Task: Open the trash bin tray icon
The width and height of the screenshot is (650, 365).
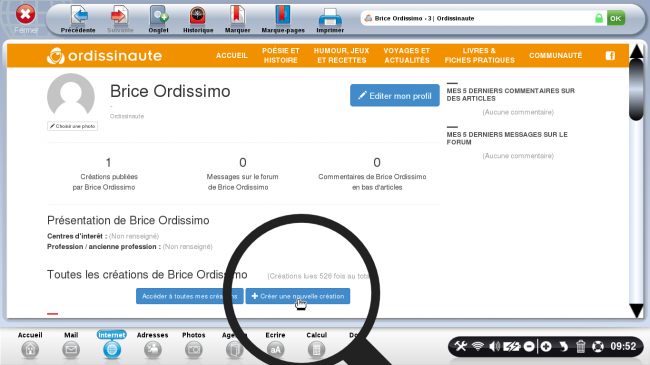Action: click(580, 346)
